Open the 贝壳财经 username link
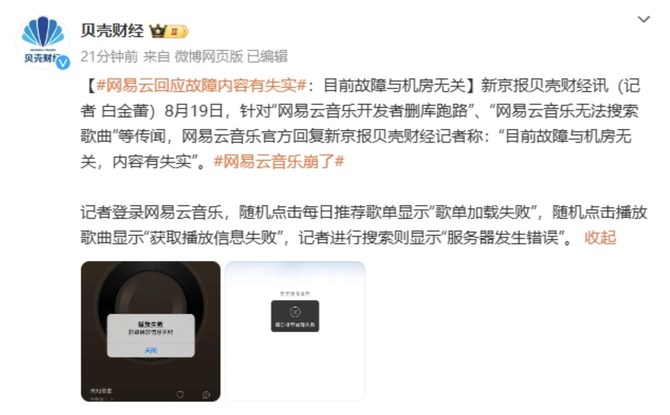 click(112, 31)
